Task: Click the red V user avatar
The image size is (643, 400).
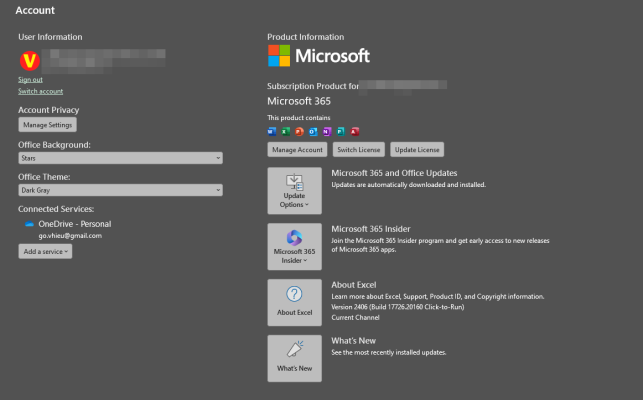Action: click(x=30, y=61)
